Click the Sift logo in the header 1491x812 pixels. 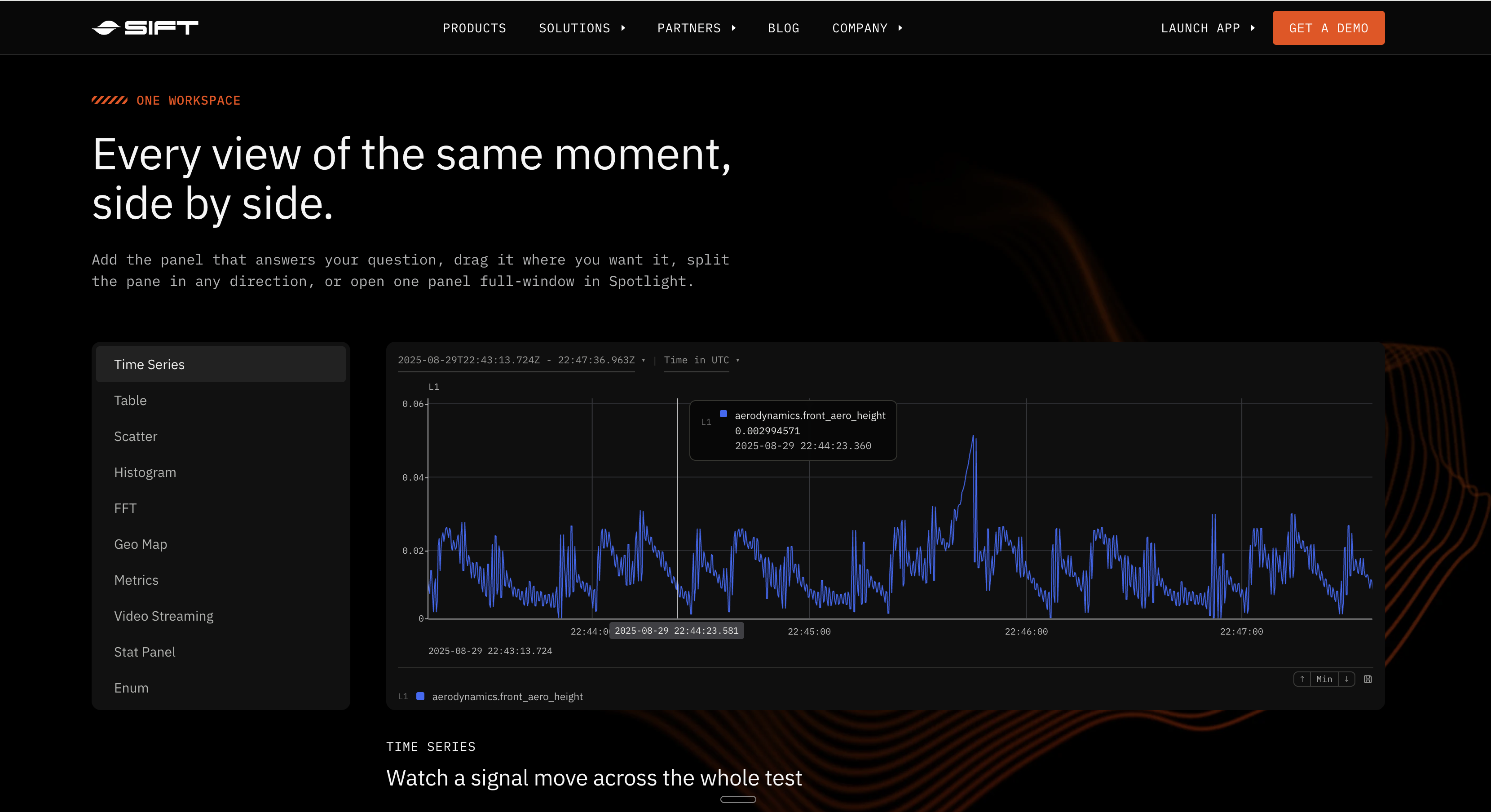coord(145,28)
